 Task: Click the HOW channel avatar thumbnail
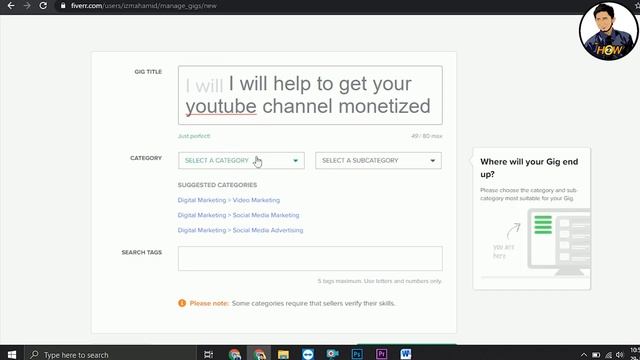tap(608, 31)
